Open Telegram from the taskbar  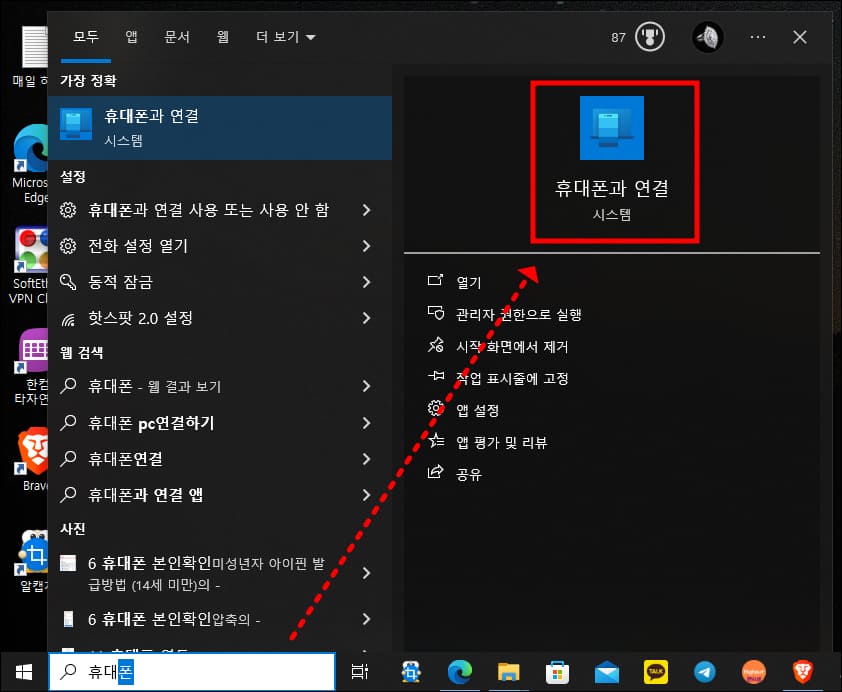[704, 672]
